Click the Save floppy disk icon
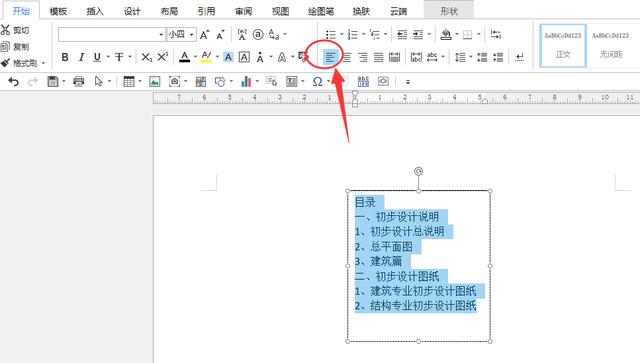Image resolution: width=640 pixels, height=363 pixels. click(x=53, y=82)
